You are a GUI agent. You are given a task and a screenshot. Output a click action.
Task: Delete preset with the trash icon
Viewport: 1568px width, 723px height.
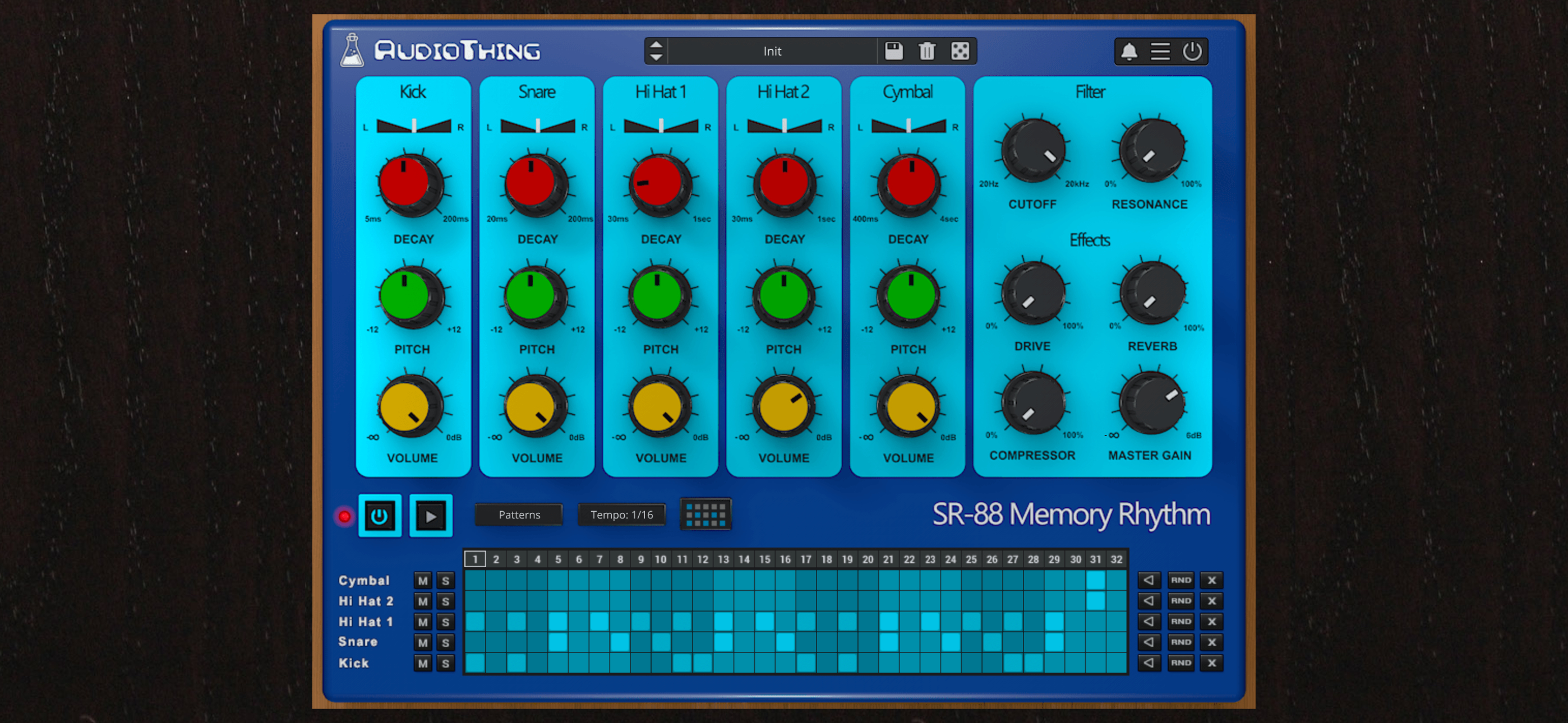point(926,50)
